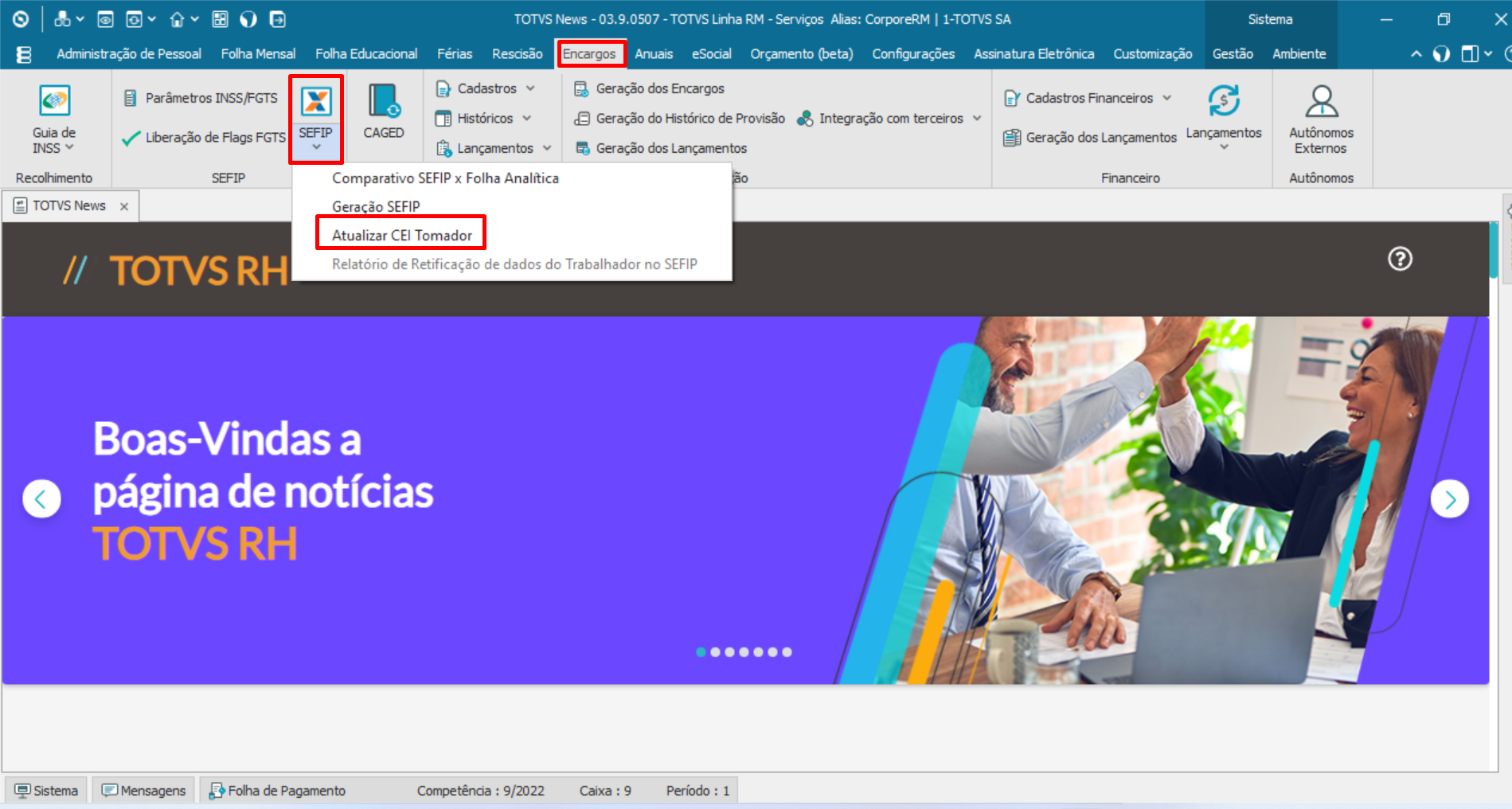The height and width of the screenshot is (809, 1512).
Task: Open the Administração de Pessoal tab
Action: [x=129, y=54]
